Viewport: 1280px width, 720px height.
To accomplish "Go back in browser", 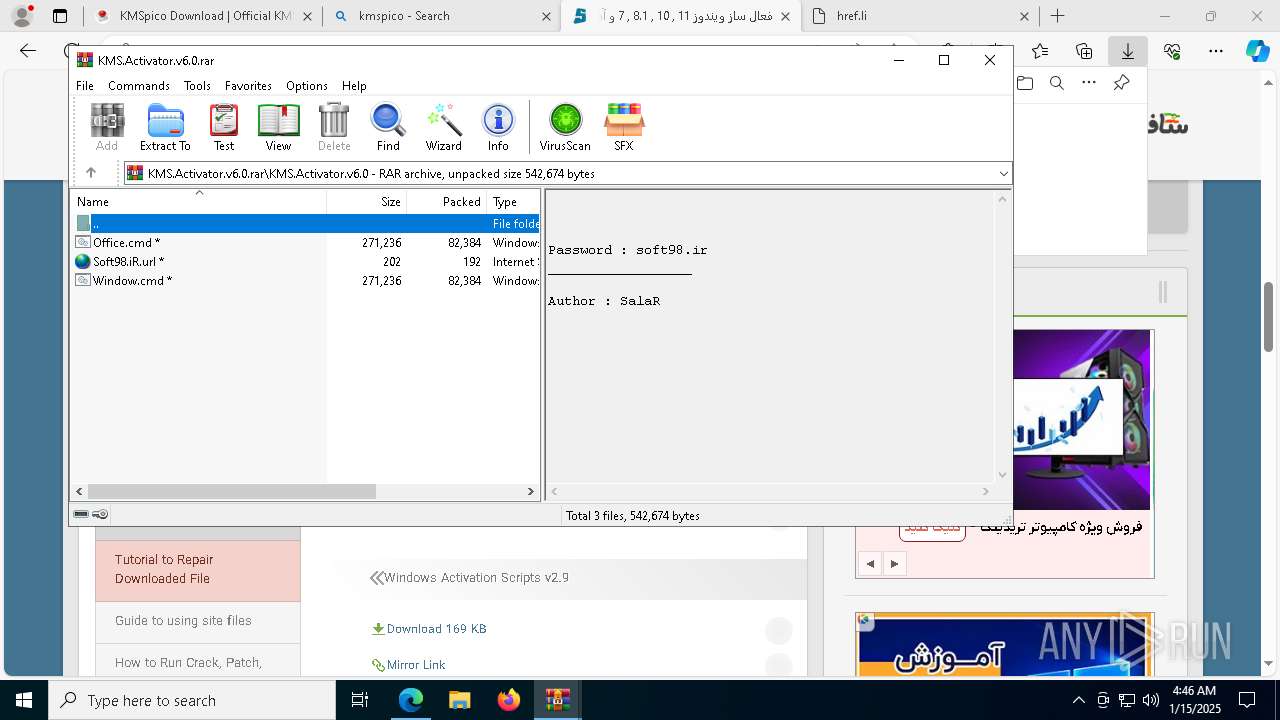I will pyautogui.click(x=28, y=51).
